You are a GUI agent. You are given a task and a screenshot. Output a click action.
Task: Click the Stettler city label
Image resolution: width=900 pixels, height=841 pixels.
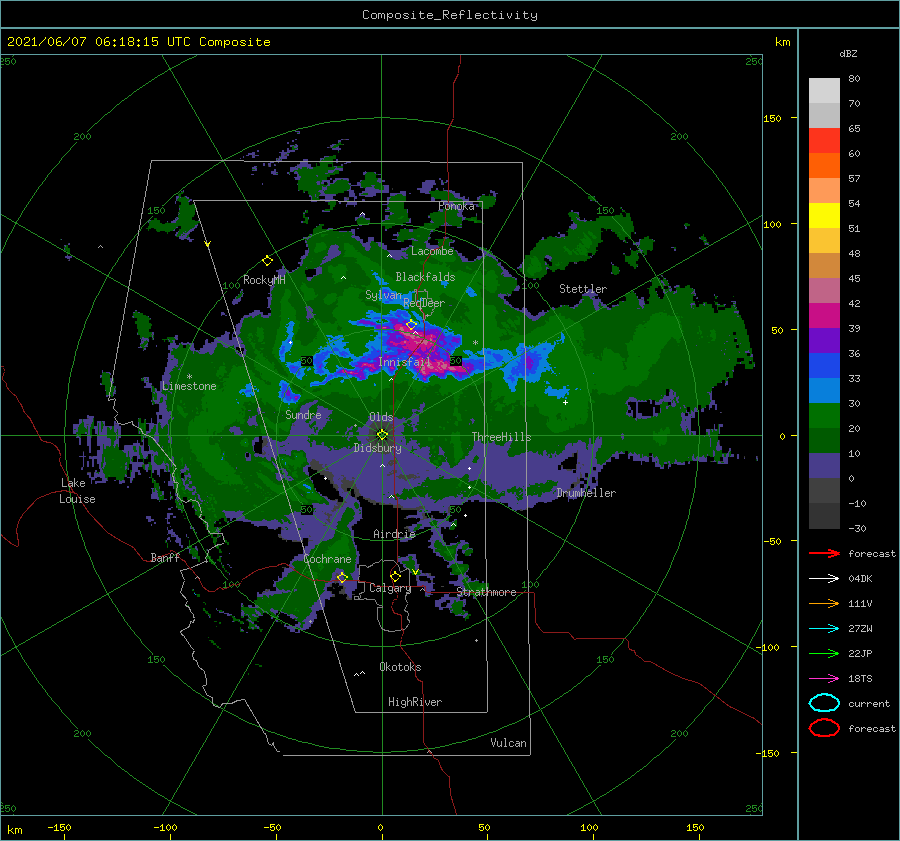click(583, 289)
